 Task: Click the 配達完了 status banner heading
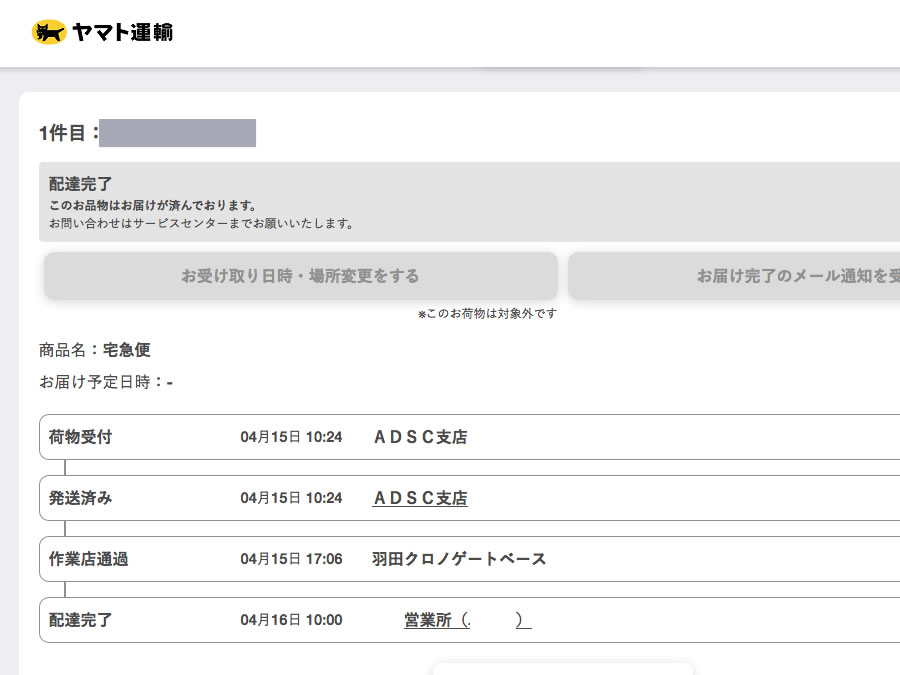[x=80, y=184]
